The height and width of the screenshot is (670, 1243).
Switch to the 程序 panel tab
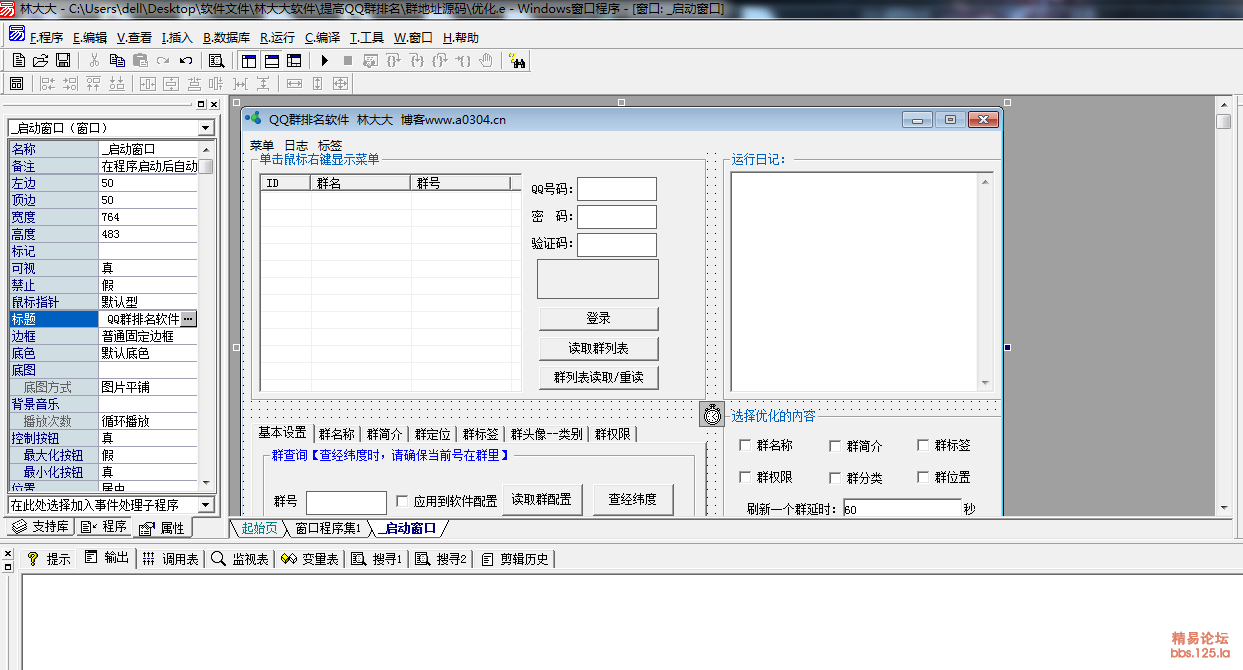[x=104, y=527]
